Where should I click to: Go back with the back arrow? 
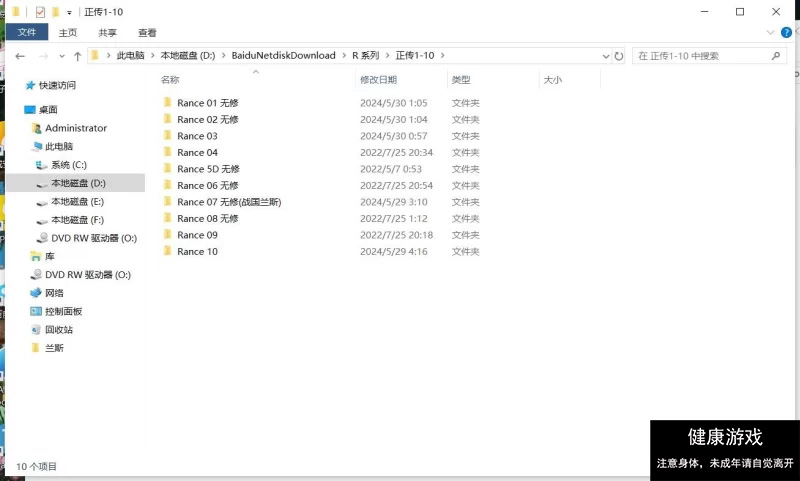[x=20, y=56]
